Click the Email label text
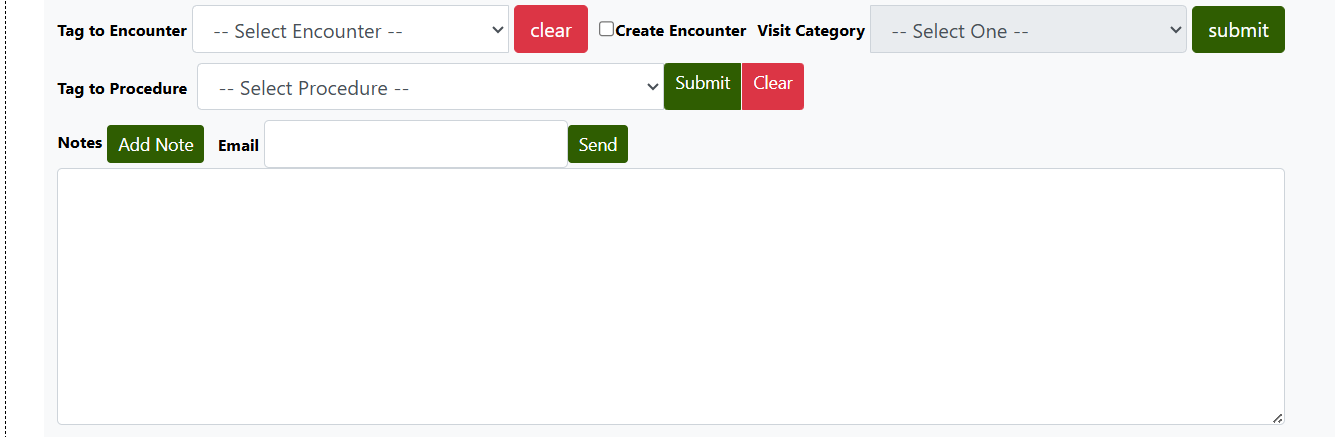The image size is (1335, 437). pyautogui.click(x=238, y=146)
